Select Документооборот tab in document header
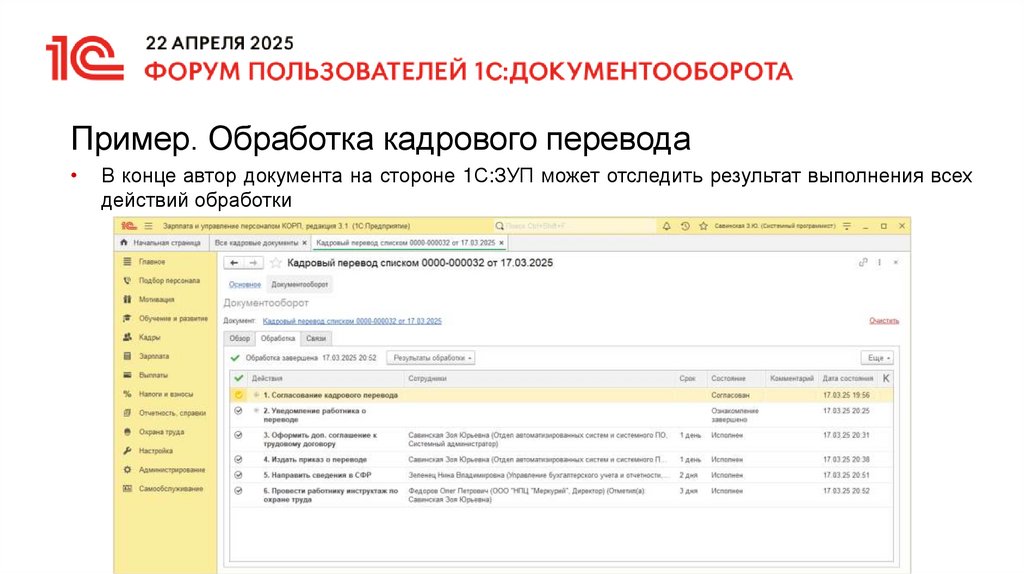 pos(299,284)
